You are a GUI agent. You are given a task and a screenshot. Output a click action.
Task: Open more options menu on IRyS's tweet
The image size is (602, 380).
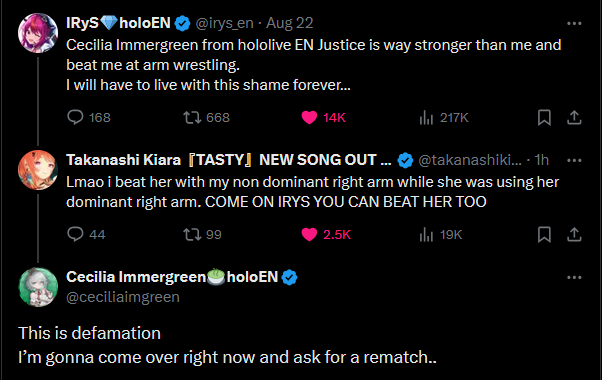click(x=574, y=23)
